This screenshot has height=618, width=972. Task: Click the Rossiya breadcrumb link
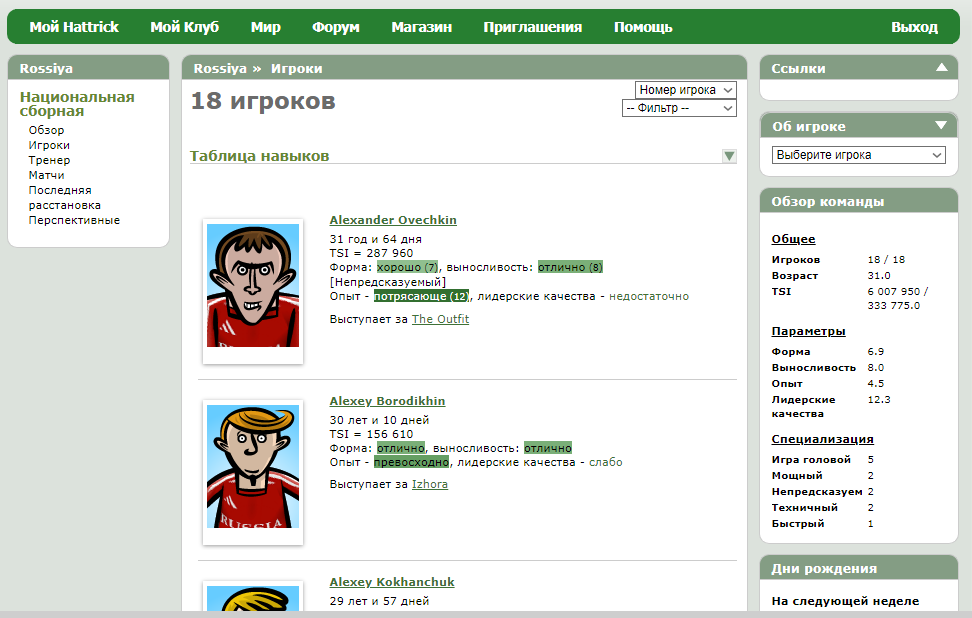(x=220, y=68)
